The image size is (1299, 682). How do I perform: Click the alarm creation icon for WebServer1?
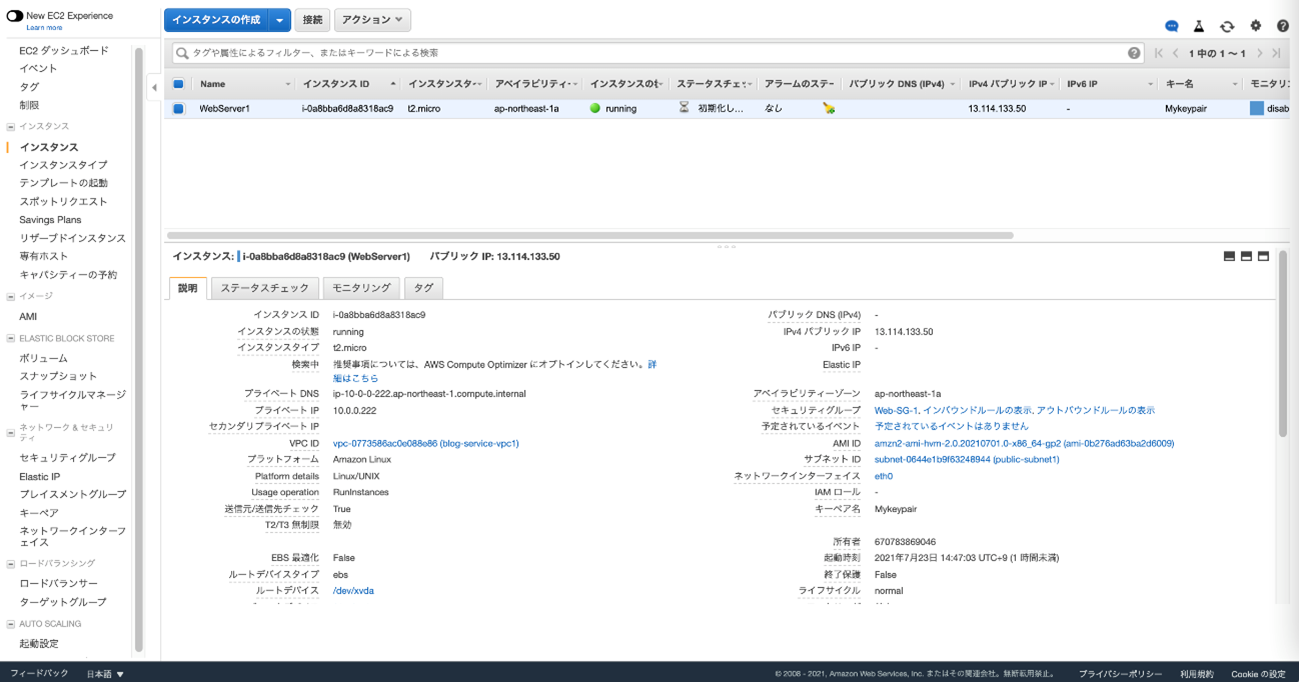click(828, 108)
